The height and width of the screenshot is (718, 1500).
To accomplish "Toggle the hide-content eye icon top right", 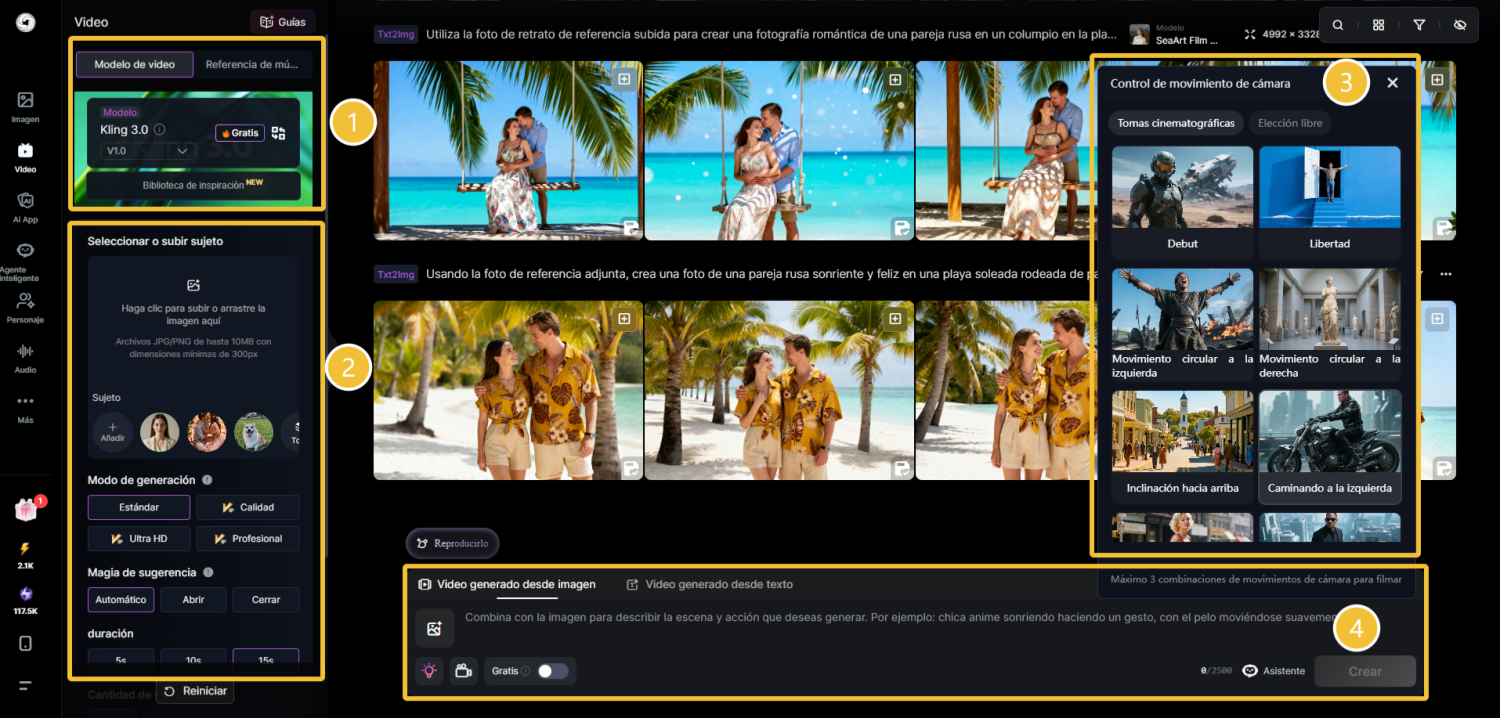I will [1459, 24].
